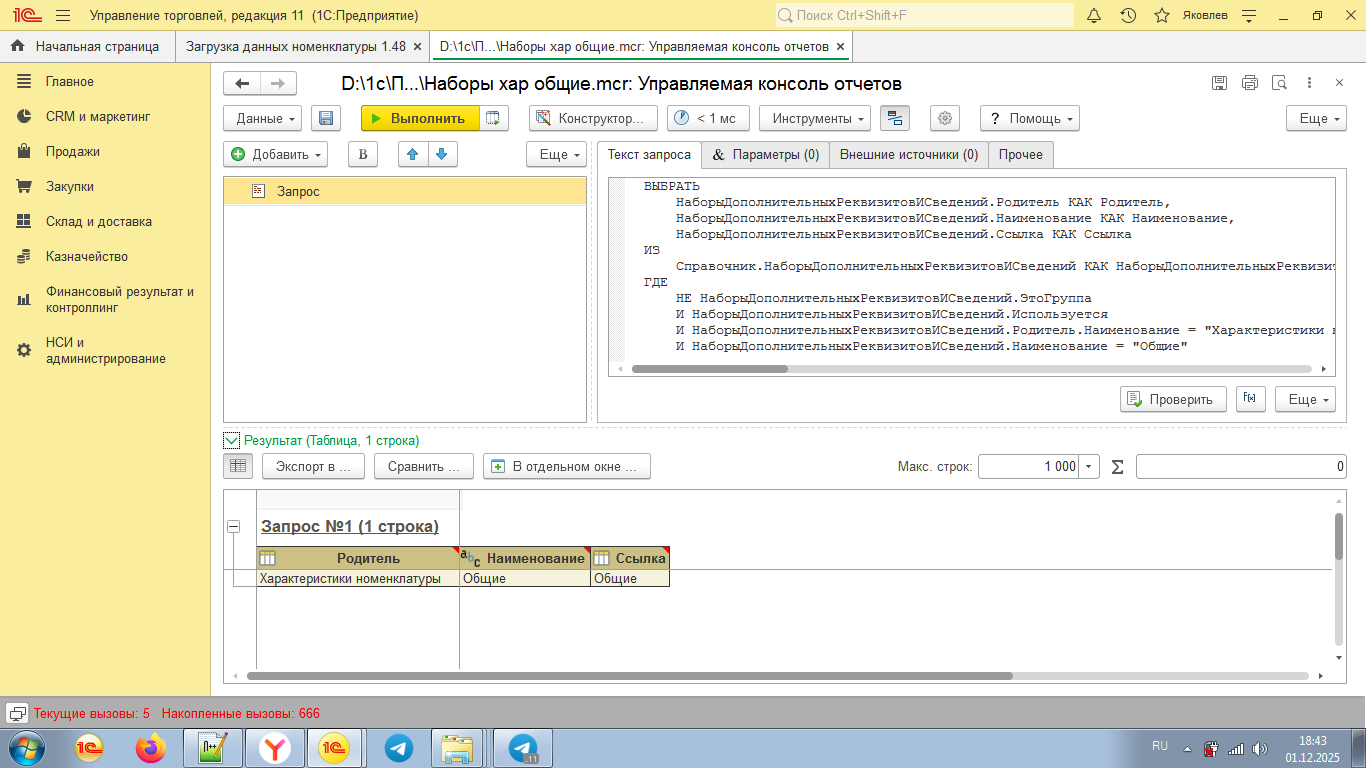Toggle the table view icon in results toolbar

(x=237, y=466)
